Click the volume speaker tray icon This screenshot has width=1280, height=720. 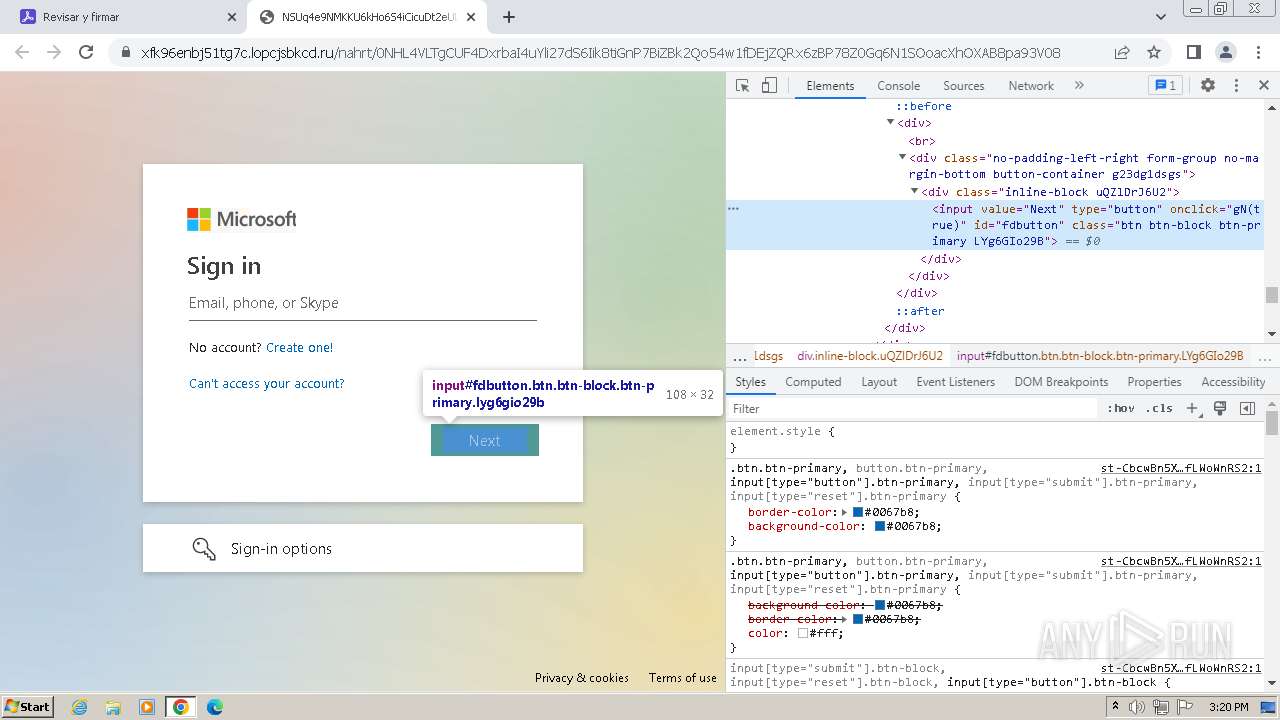pyautogui.click(x=1138, y=707)
